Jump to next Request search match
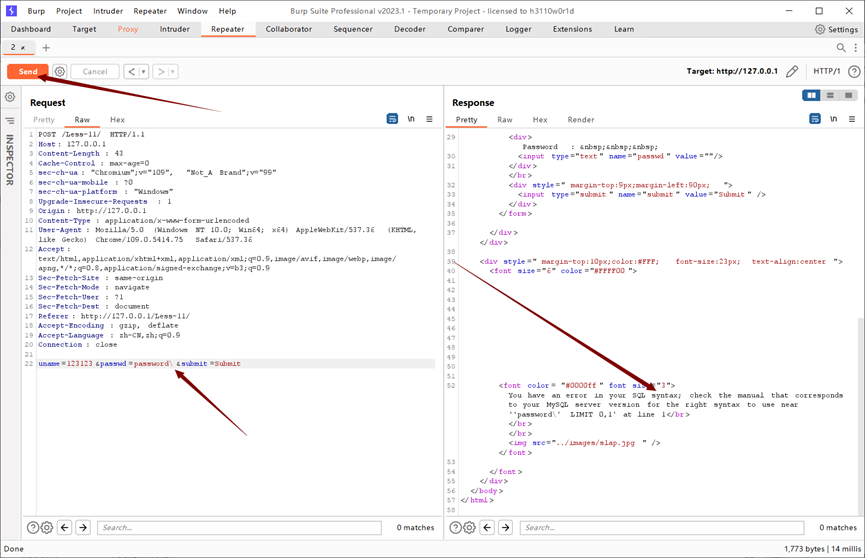Viewport: 865px width, 558px height. coord(83,528)
